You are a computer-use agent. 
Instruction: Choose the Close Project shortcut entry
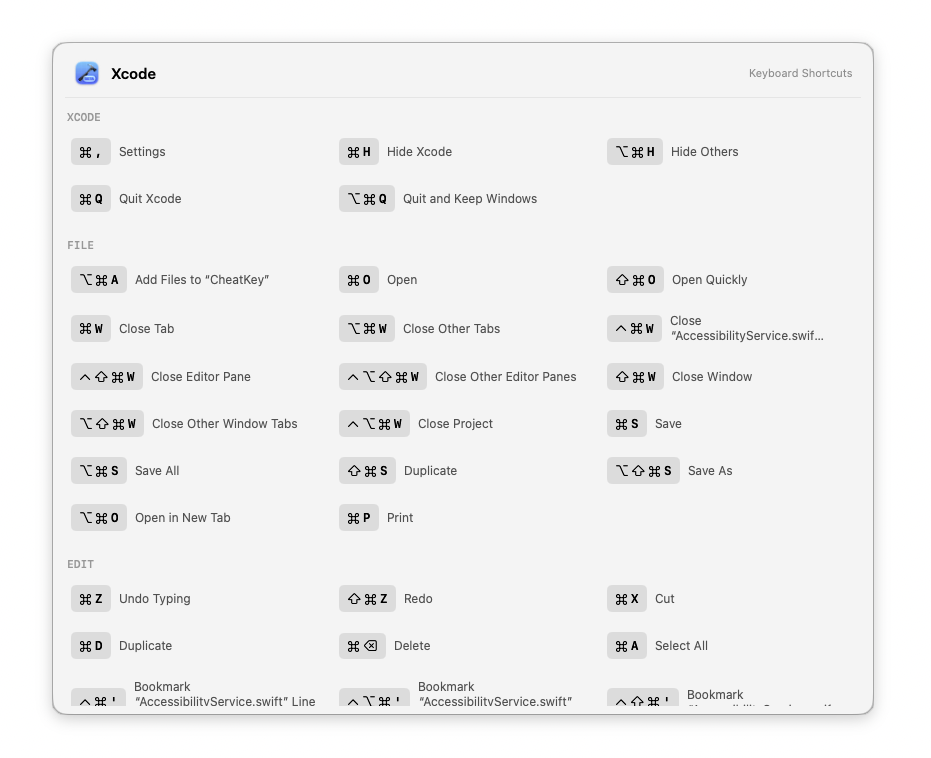tap(416, 424)
